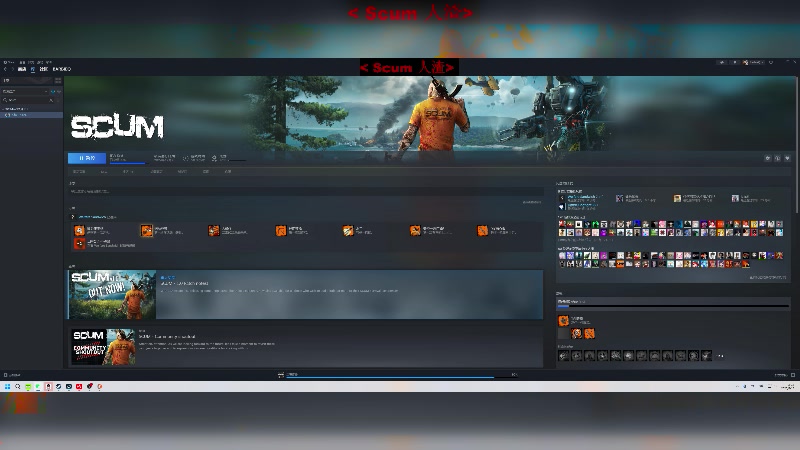Open the Steam menu in the menu bar
The width and height of the screenshot is (800, 450).
[x=9, y=62]
